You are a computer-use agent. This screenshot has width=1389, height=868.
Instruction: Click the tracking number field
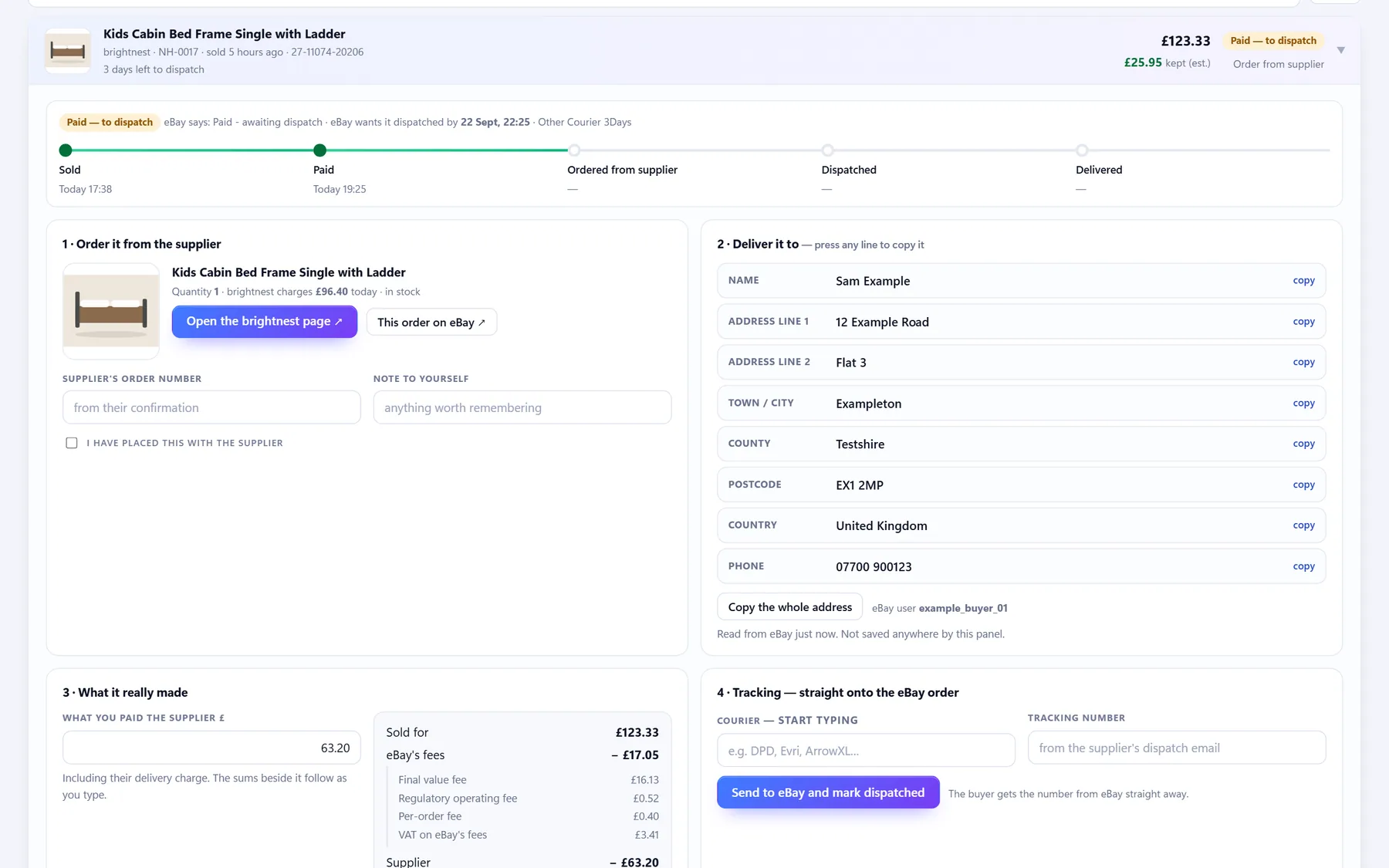[1177, 748]
